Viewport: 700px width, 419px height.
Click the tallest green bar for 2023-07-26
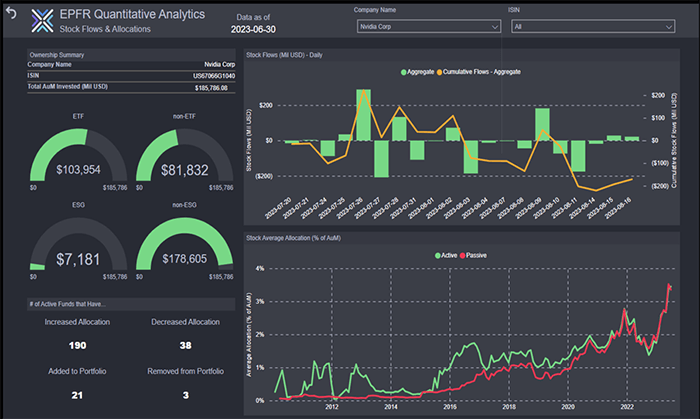(363, 115)
